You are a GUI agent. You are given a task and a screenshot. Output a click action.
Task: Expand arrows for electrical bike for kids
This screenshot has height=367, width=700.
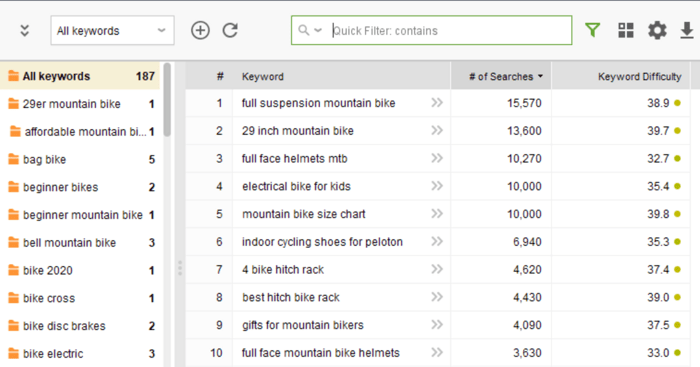click(x=437, y=186)
